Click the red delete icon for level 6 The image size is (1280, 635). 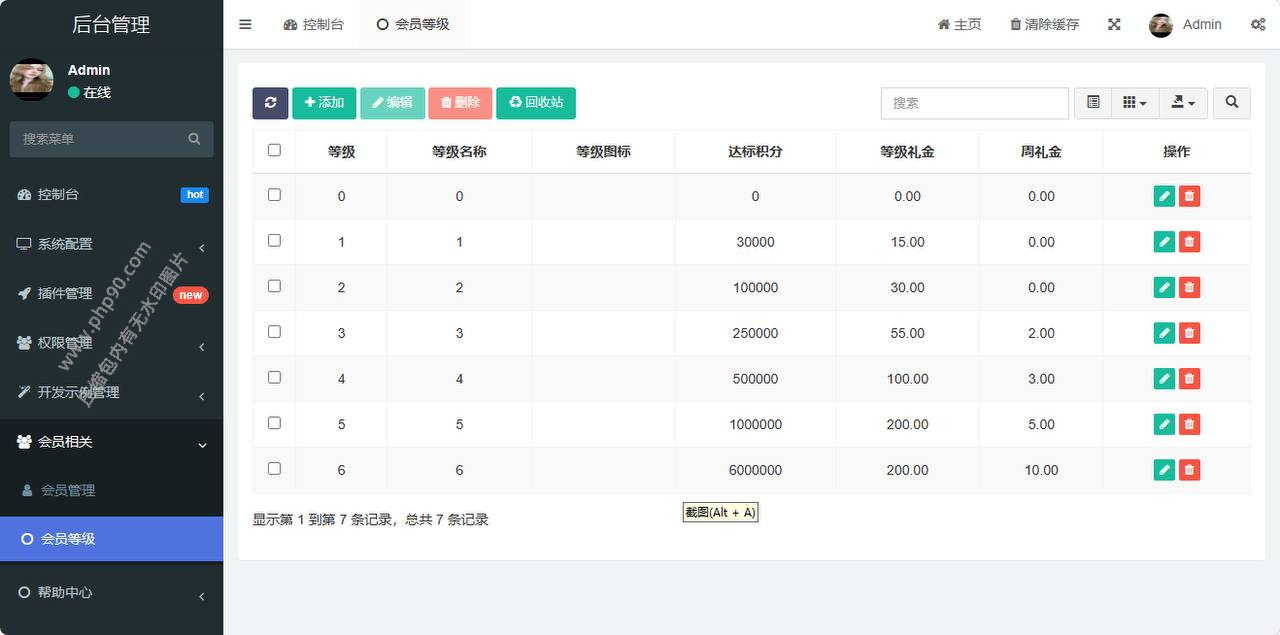pyautogui.click(x=1189, y=470)
